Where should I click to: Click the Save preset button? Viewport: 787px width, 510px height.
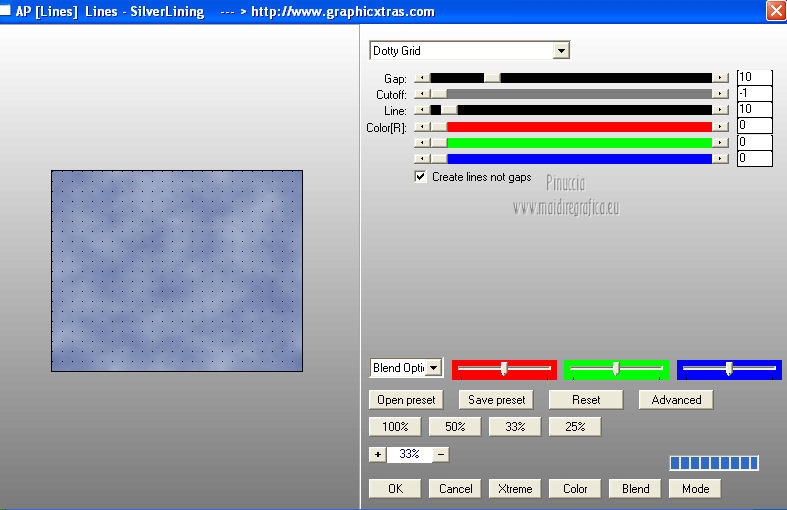[496, 400]
